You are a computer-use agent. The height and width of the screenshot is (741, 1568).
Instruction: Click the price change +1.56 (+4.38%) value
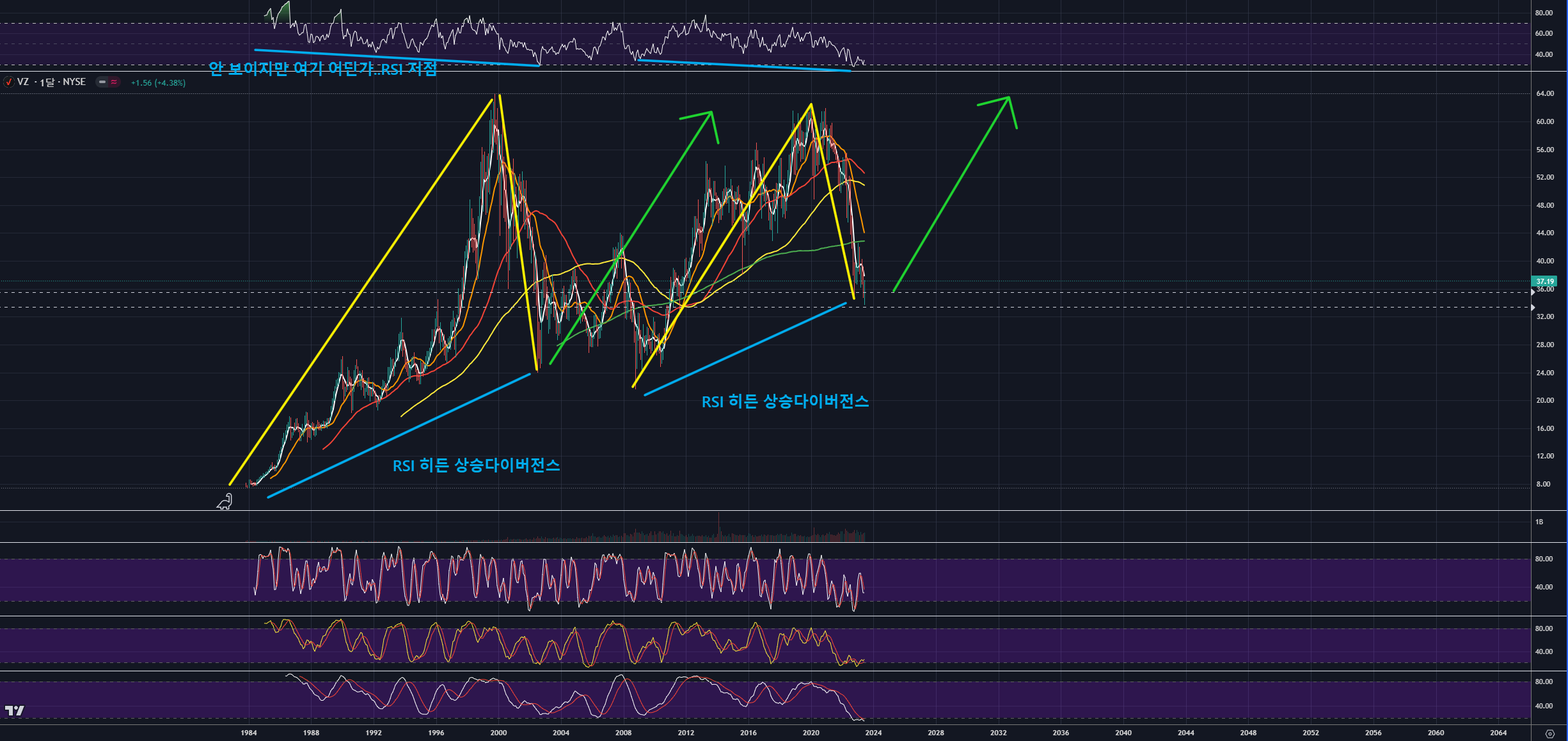pos(158,82)
